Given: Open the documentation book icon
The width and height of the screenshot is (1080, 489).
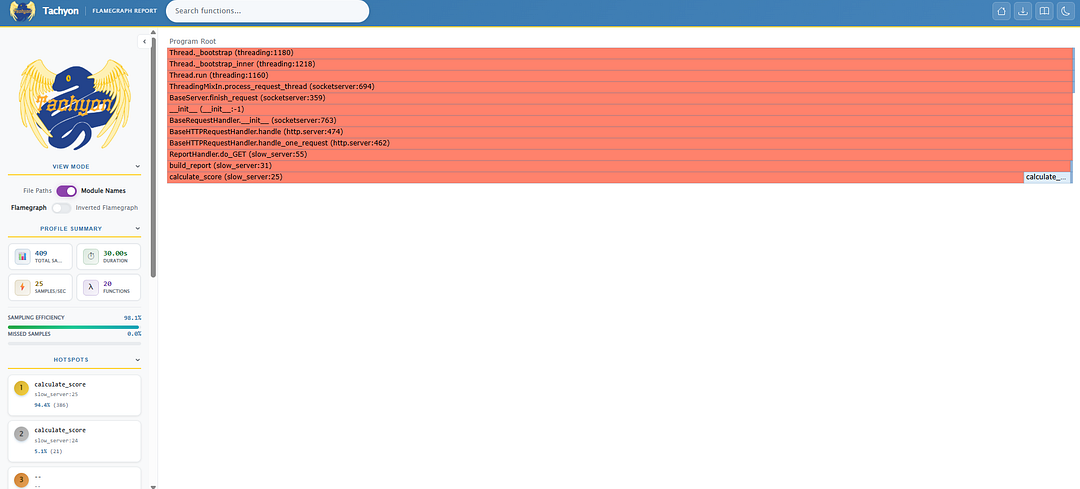Looking at the screenshot, I should [x=1044, y=11].
